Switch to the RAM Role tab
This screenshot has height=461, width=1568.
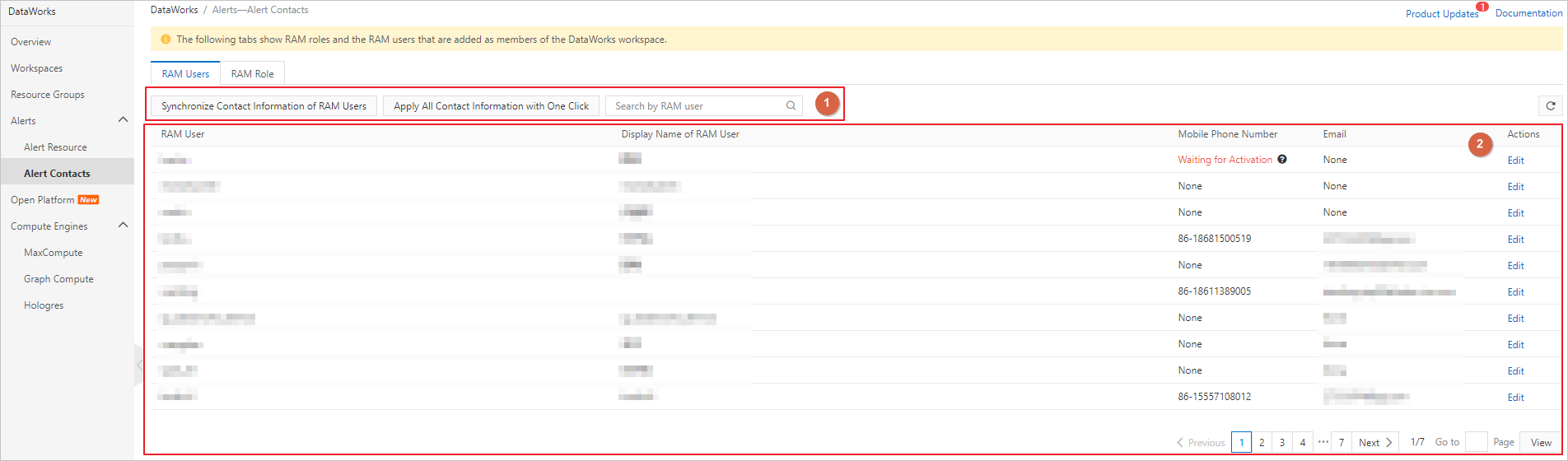pos(252,73)
